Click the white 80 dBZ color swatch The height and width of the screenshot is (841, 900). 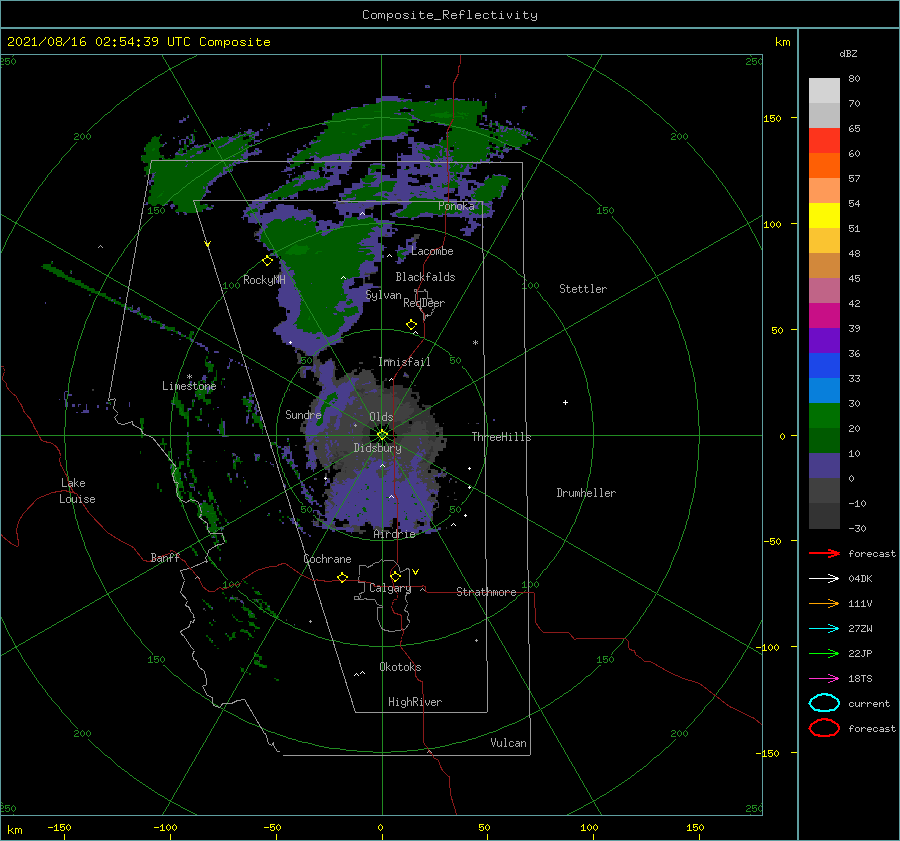[824, 90]
